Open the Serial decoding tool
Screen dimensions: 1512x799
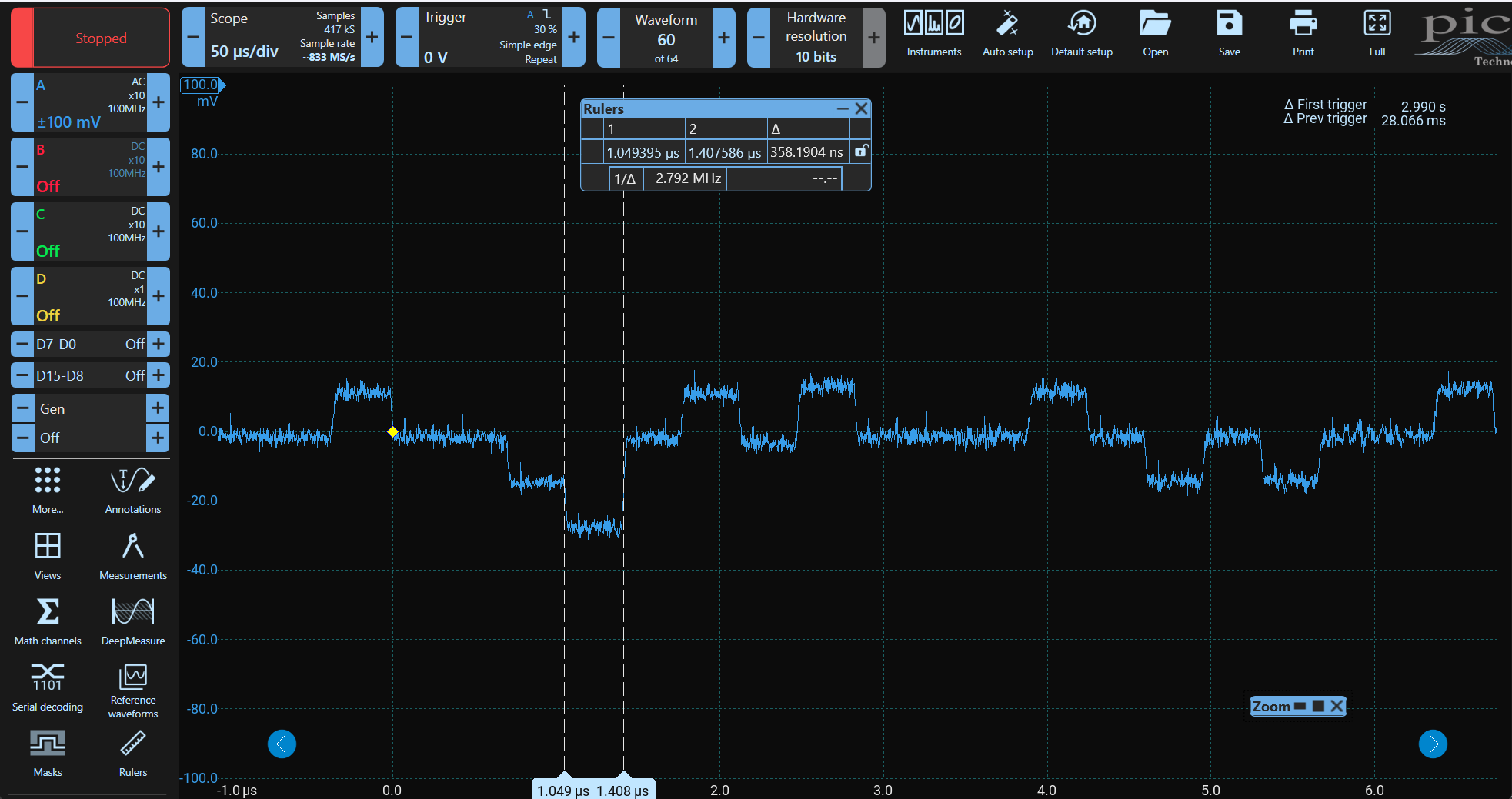coord(48,687)
